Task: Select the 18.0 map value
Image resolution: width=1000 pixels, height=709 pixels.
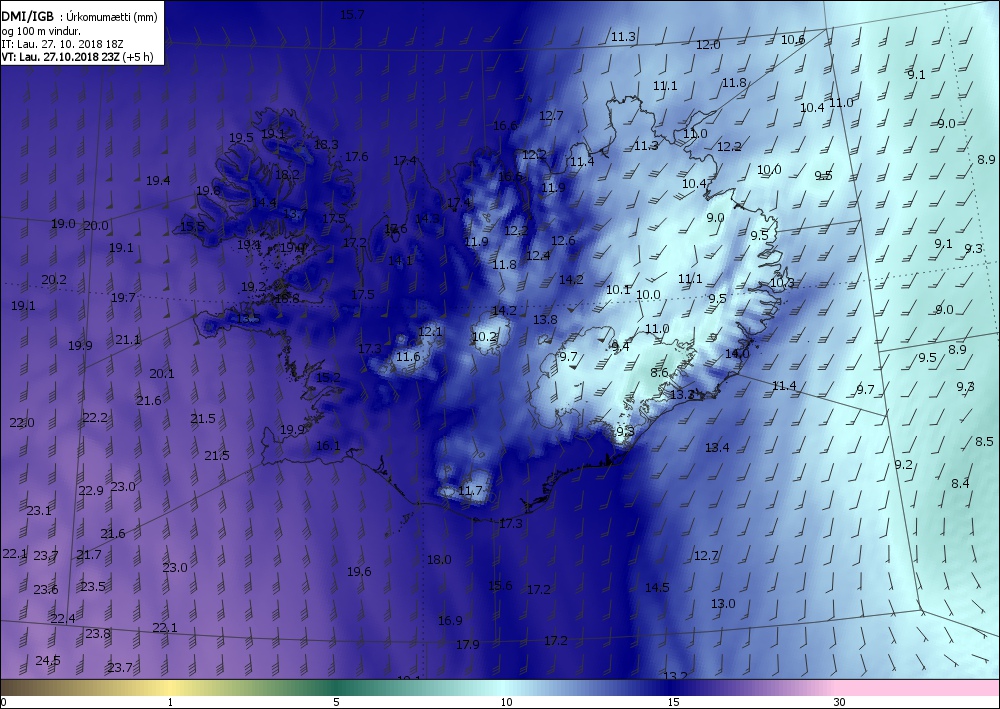Action: click(x=439, y=560)
